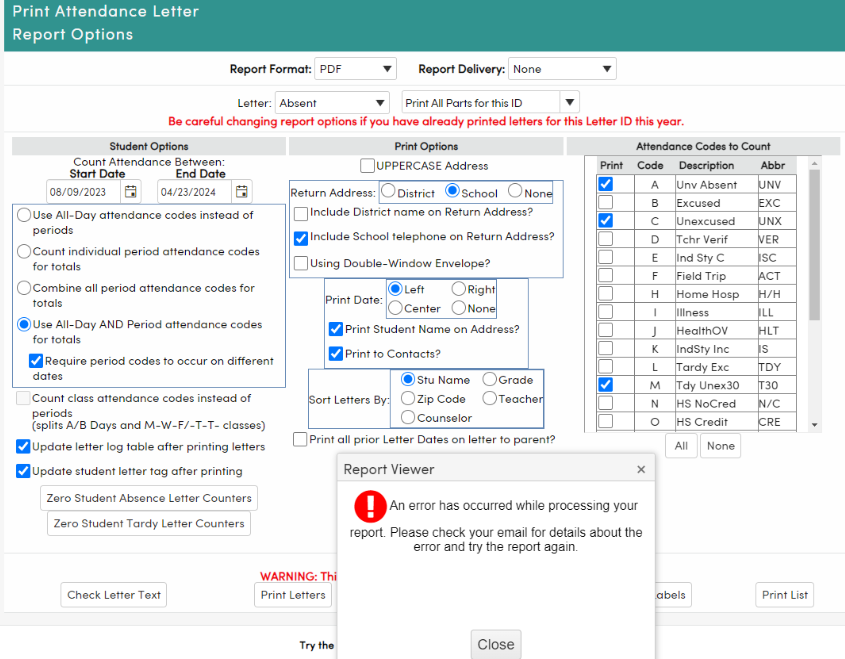Image resolution: width=845 pixels, height=659 pixels.
Task: Set Return Address to District
Action: 387,190
